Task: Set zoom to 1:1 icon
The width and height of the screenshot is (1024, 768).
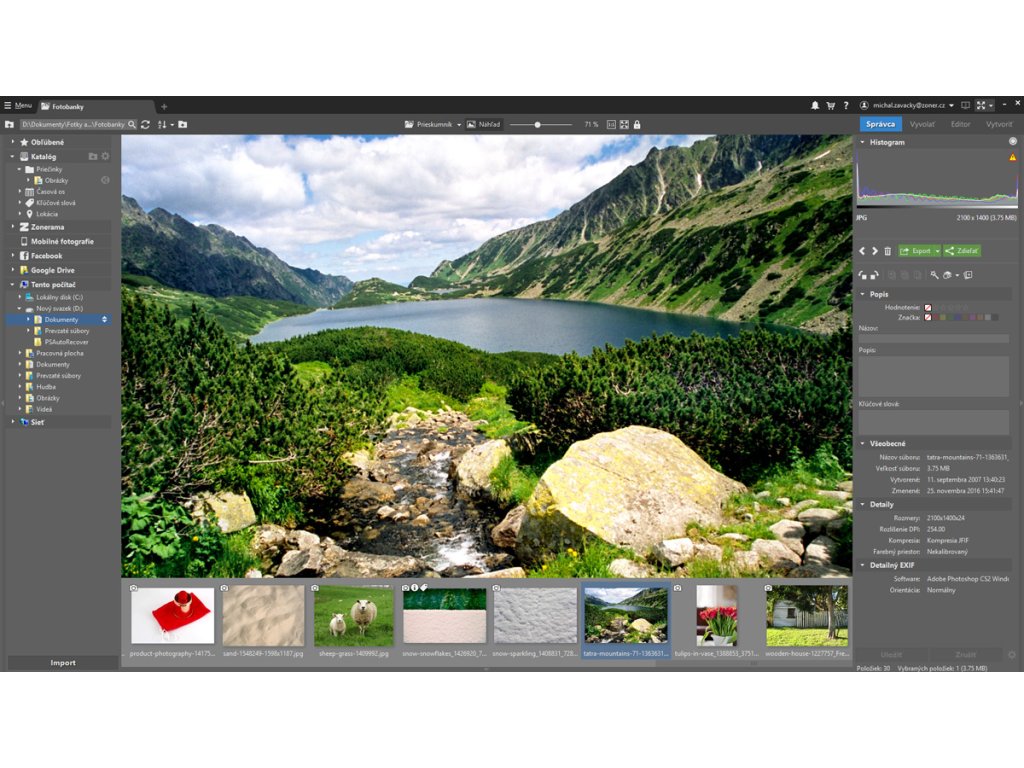Action: 611,125
